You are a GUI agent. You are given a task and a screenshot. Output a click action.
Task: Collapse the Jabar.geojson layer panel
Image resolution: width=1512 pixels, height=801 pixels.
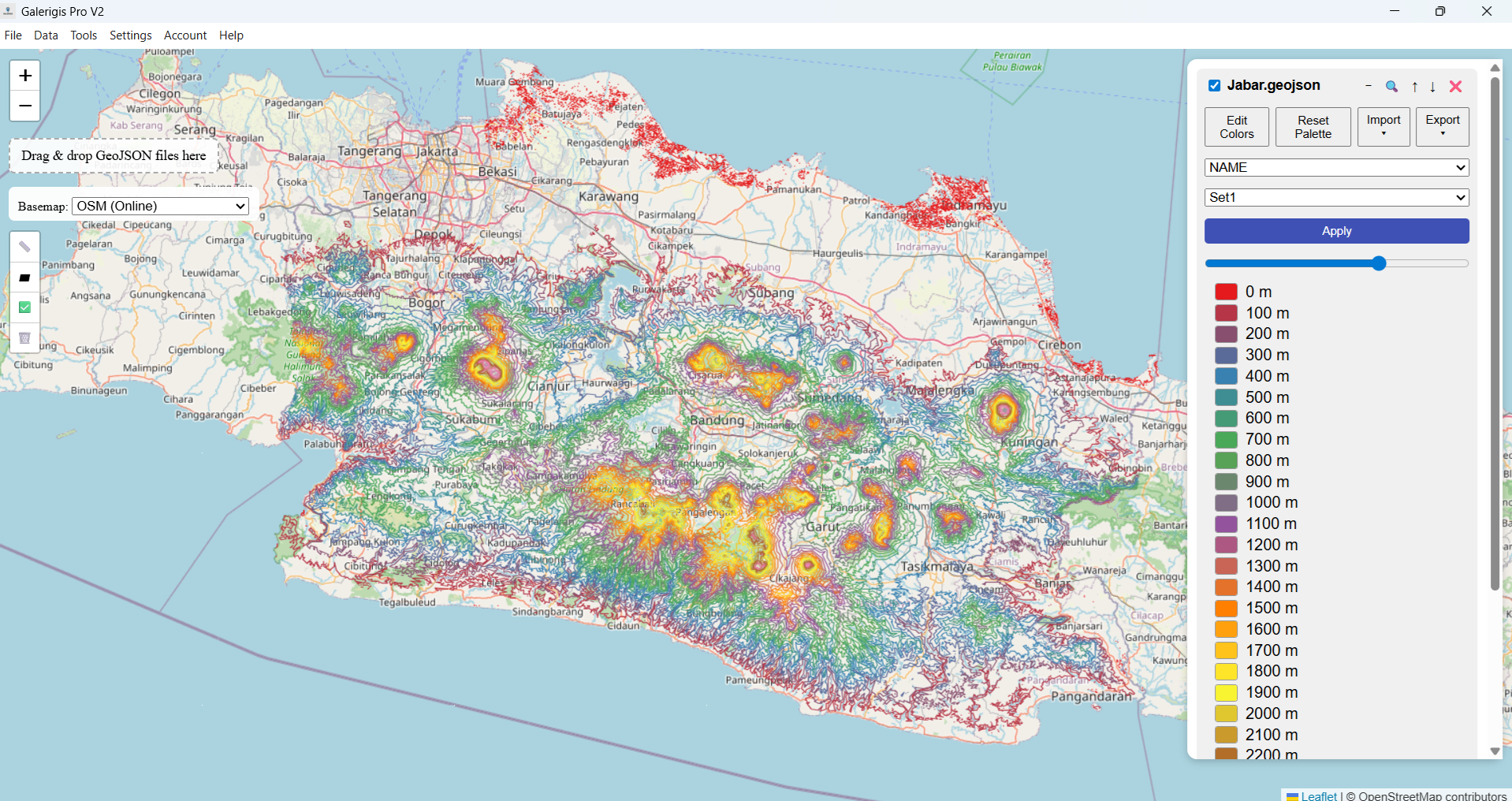1369,86
